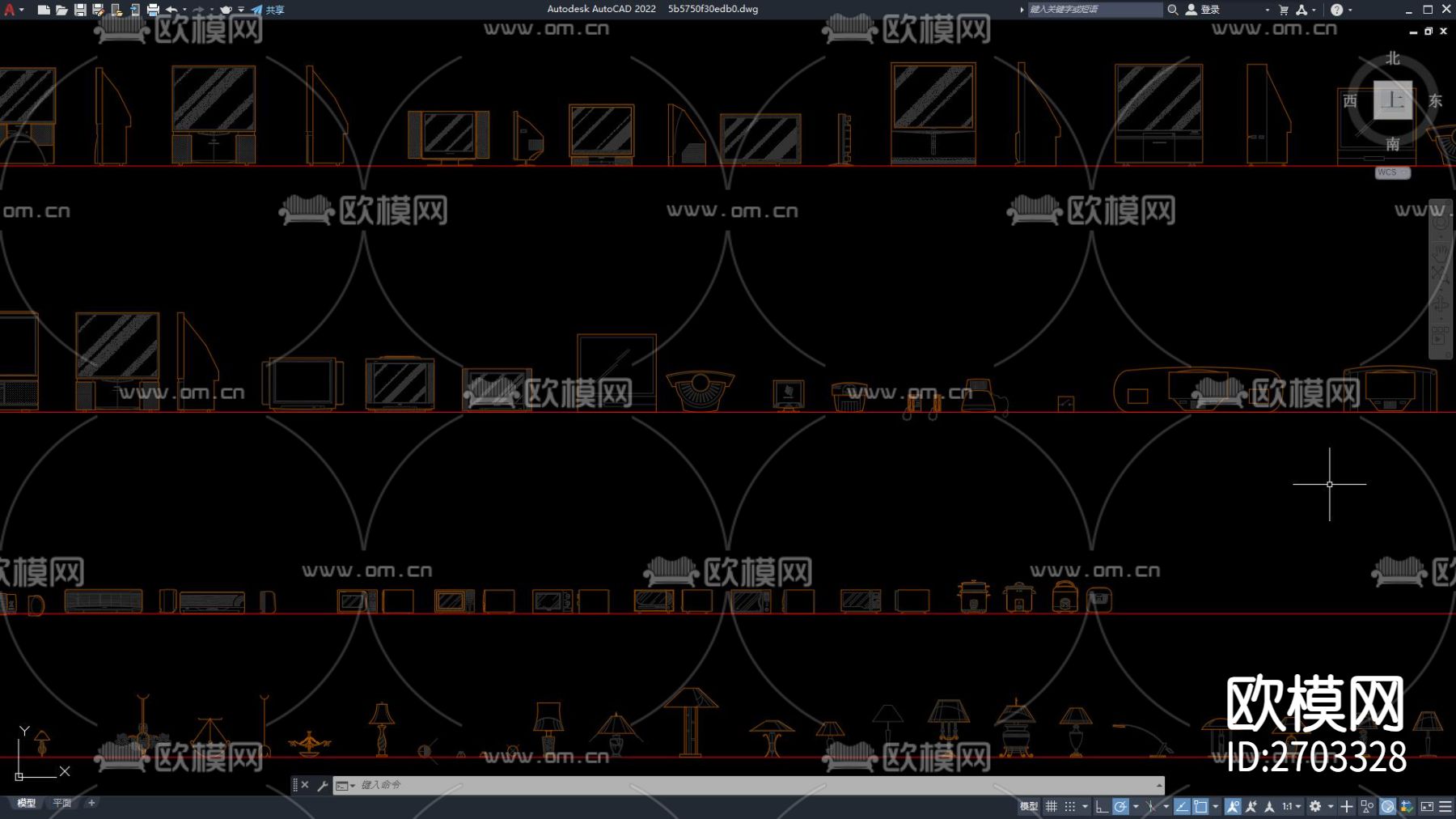Click the search box for keywords
The width and height of the screenshot is (1456, 819).
[x=1094, y=10]
